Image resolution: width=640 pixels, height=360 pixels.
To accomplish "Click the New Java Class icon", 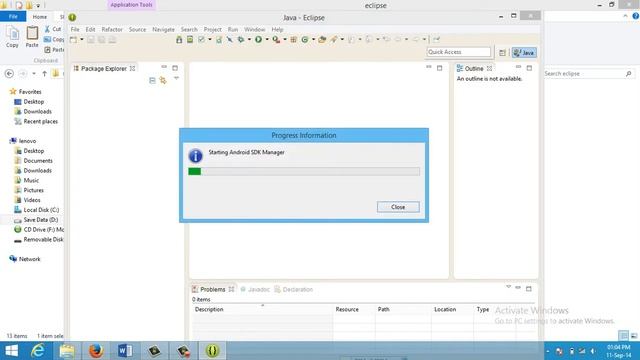I will 304,40.
